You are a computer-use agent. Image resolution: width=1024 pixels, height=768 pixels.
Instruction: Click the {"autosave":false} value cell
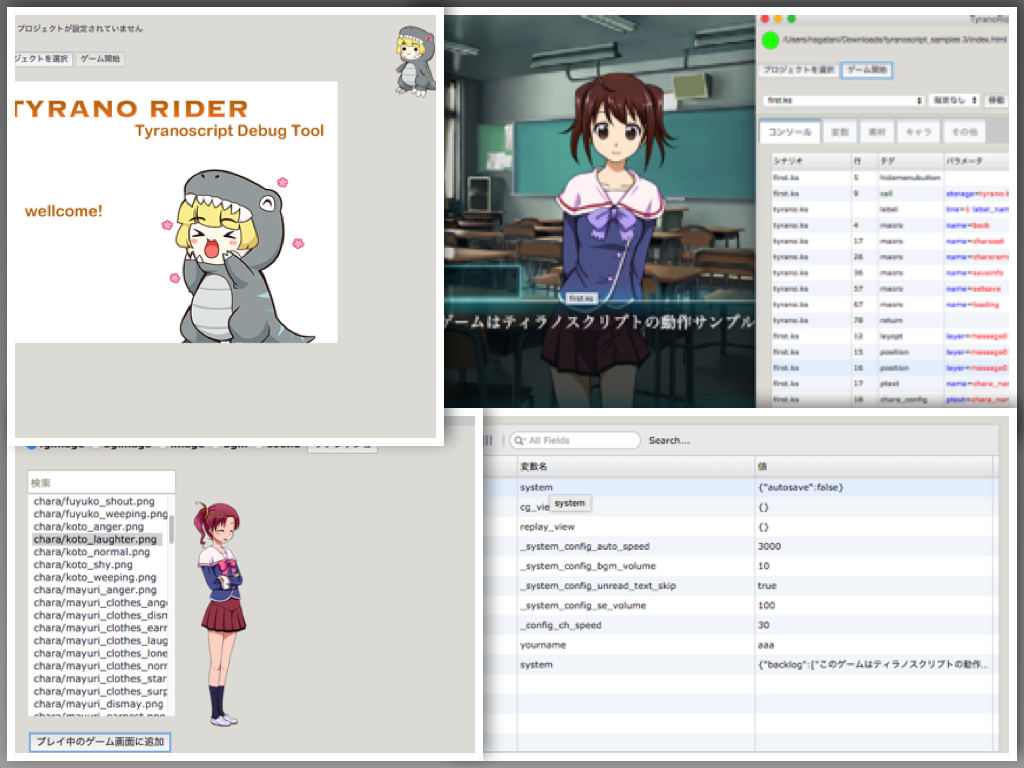point(876,487)
